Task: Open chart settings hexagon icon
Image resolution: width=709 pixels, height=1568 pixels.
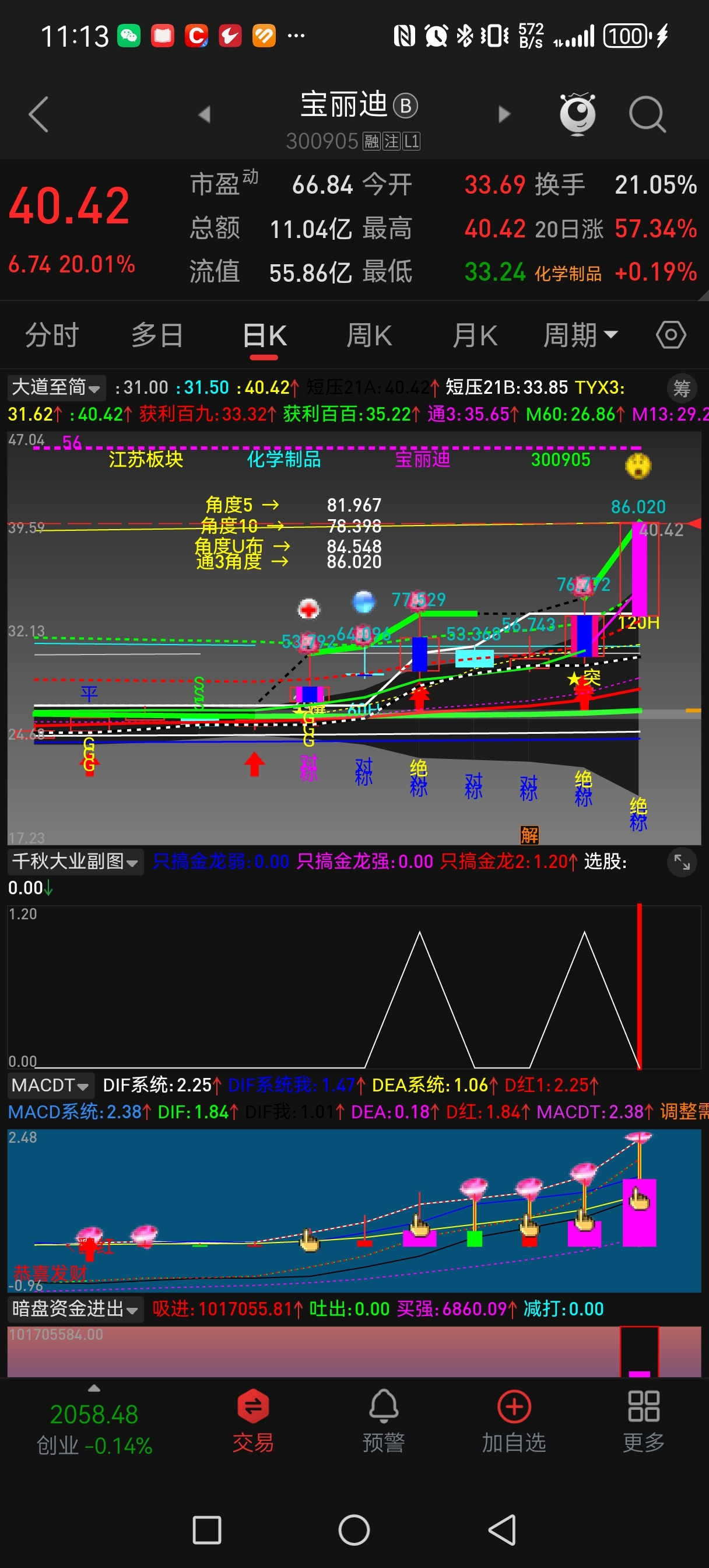Action: tap(671, 335)
